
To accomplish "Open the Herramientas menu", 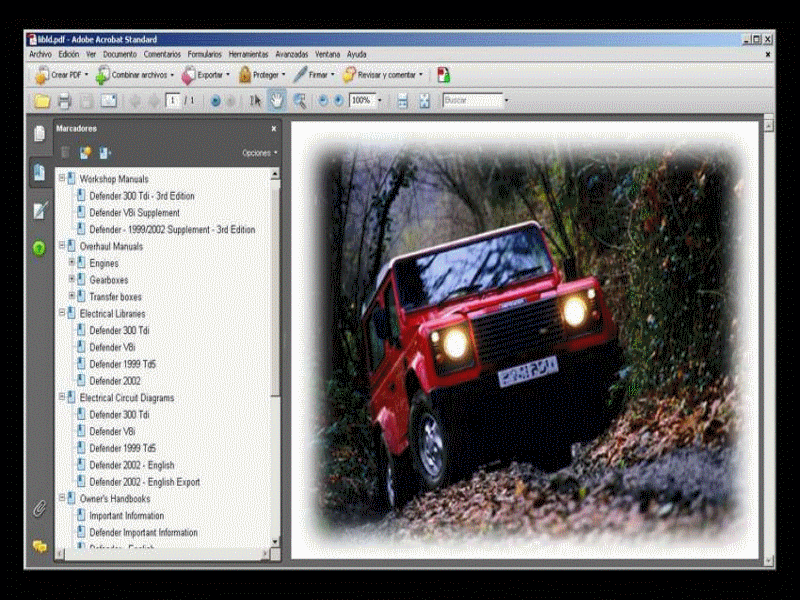I will (x=248, y=54).
